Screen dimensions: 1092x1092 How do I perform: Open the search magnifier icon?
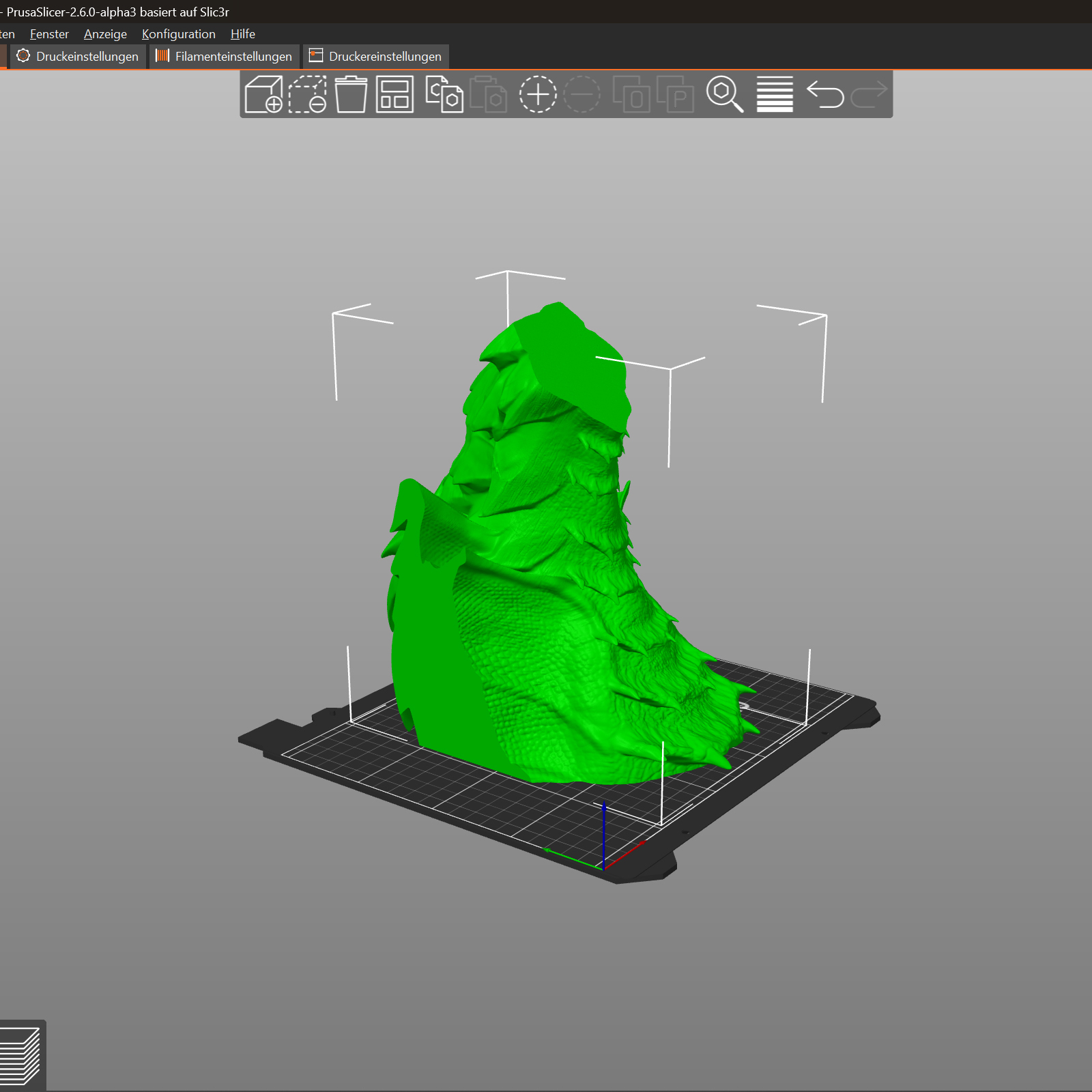pyautogui.click(x=725, y=94)
